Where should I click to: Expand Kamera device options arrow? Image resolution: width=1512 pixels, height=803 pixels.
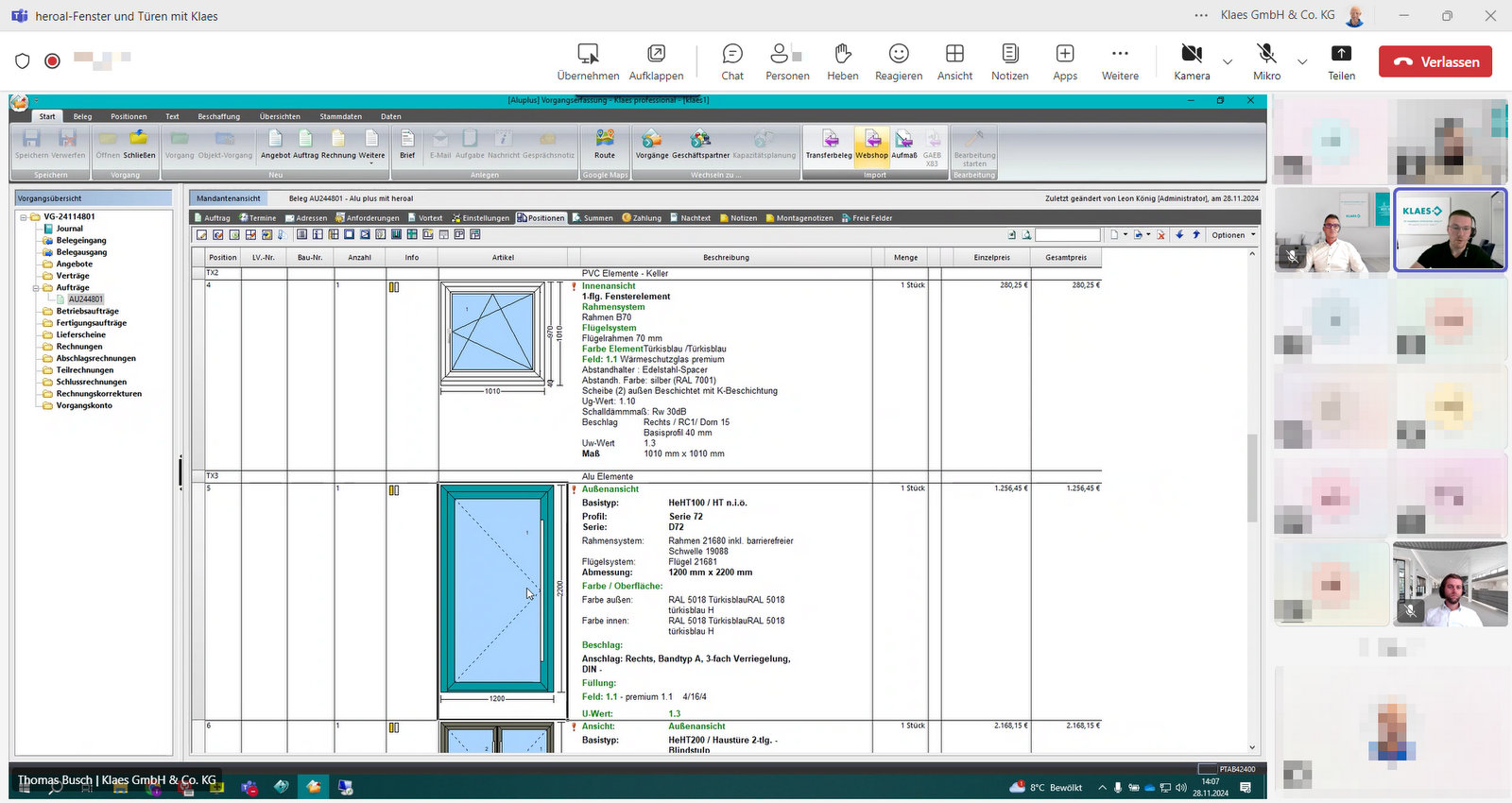(1228, 61)
